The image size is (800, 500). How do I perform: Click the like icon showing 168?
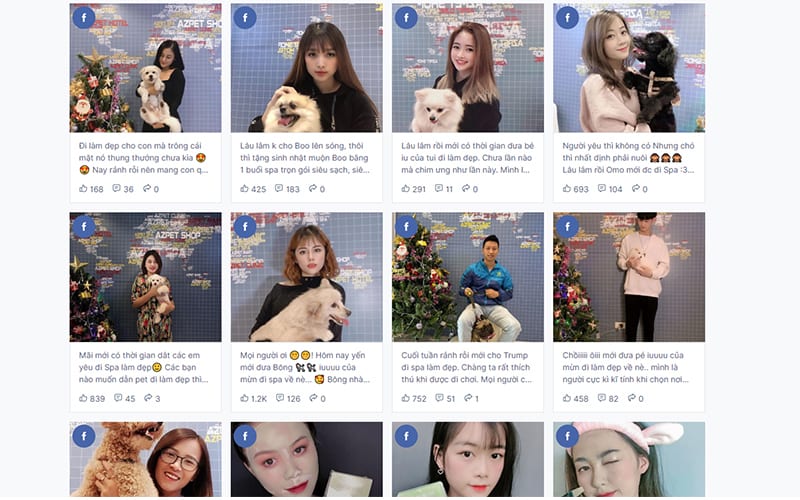(x=83, y=188)
